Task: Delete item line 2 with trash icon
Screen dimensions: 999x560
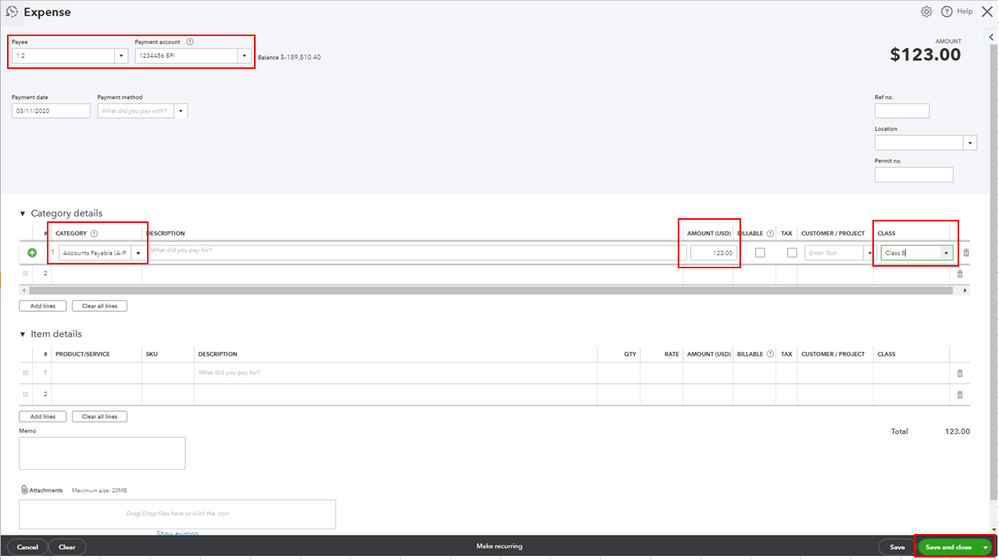Action: point(960,395)
